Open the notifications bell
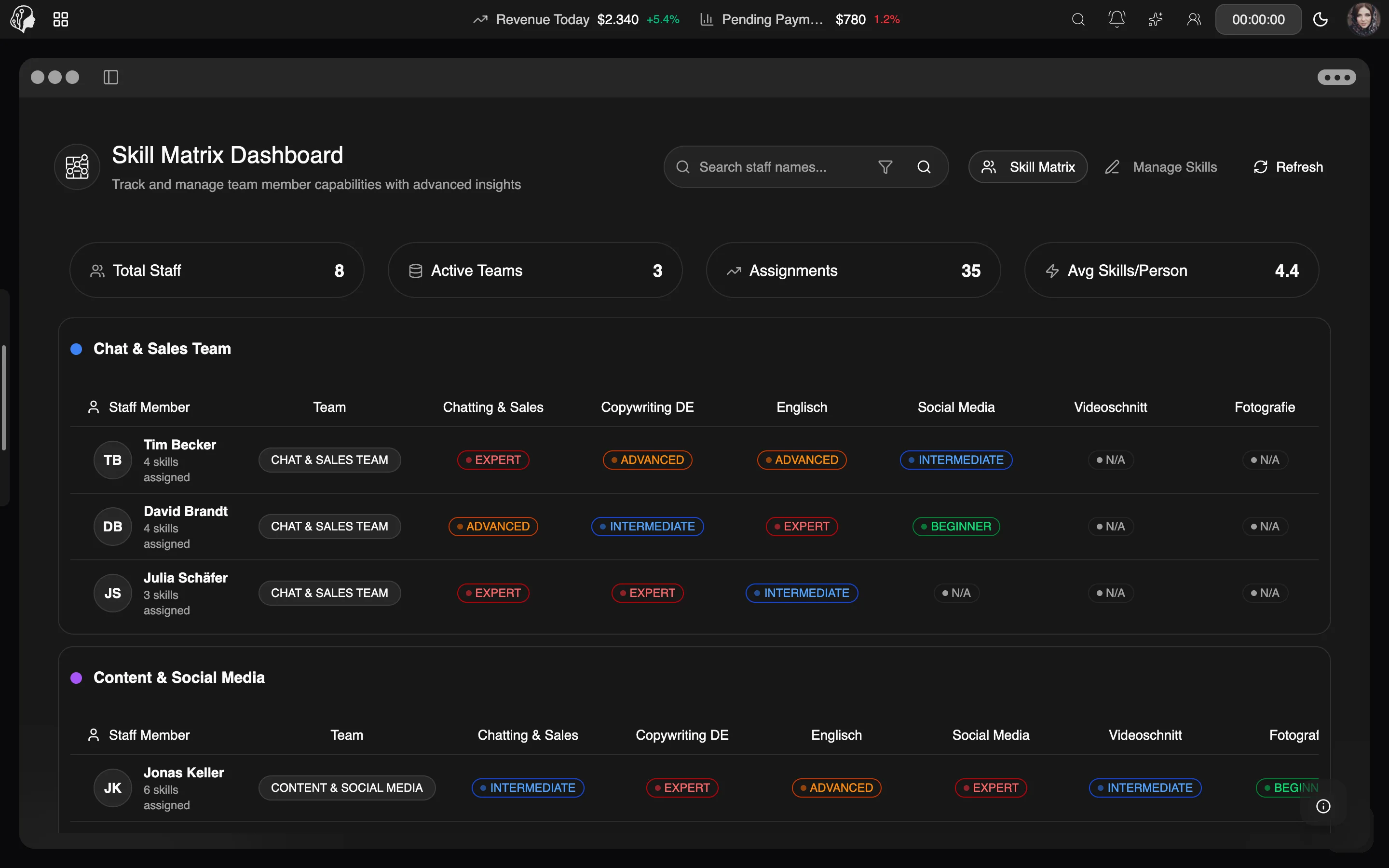 (x=1117, y=19)
